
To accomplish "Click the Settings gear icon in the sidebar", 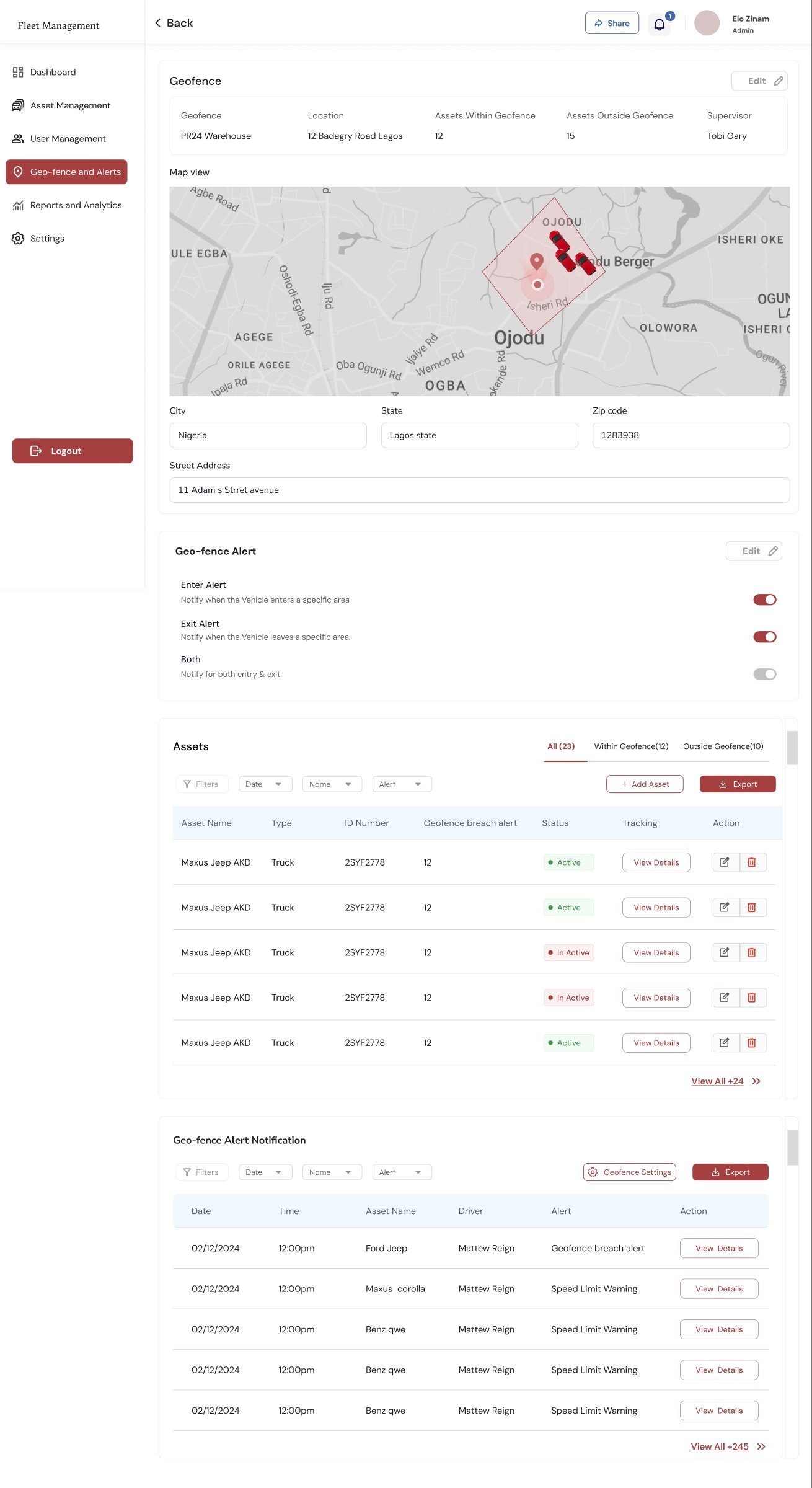I will pos(18,239).
